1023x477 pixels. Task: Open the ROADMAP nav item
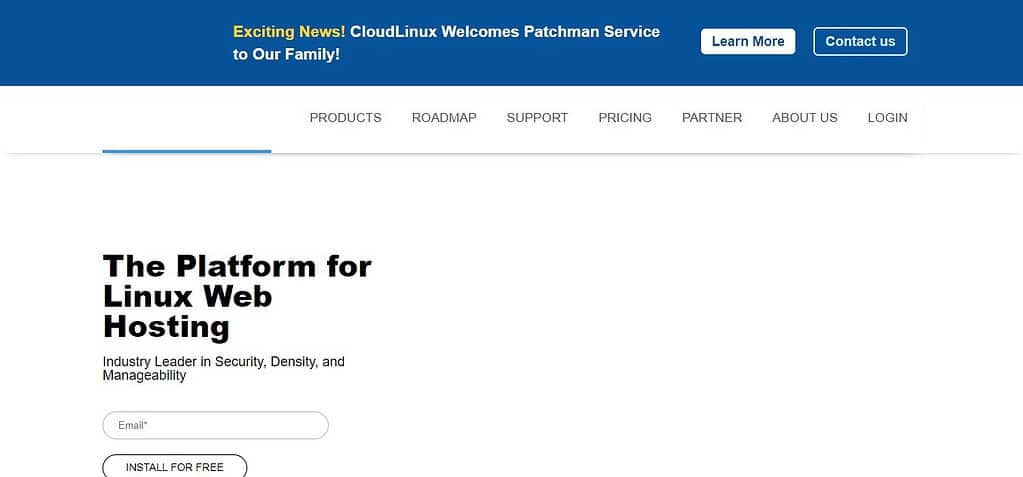[x=444, y=117]
